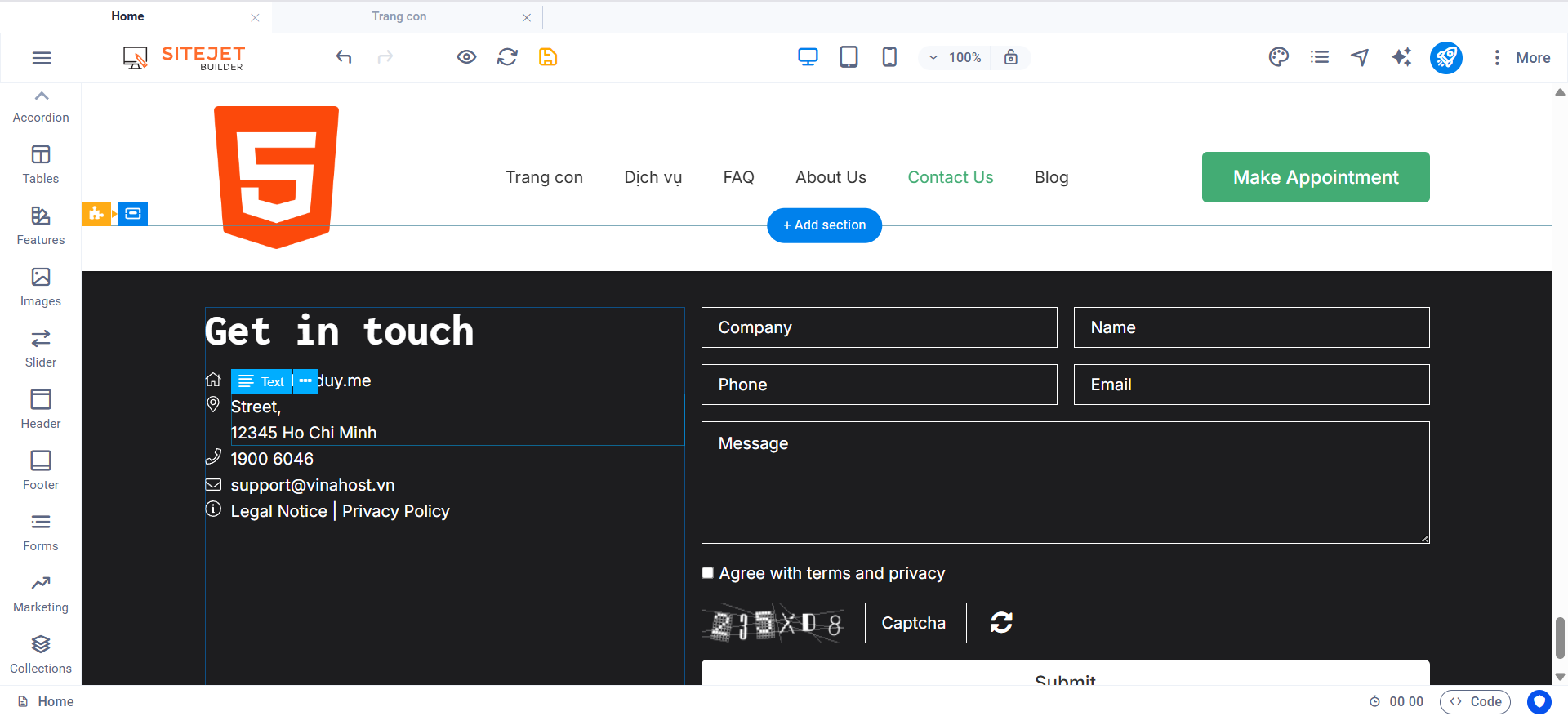The image size is (1568, 716).
Task: Switch to the Trang con tab
Action: point(399,16)
